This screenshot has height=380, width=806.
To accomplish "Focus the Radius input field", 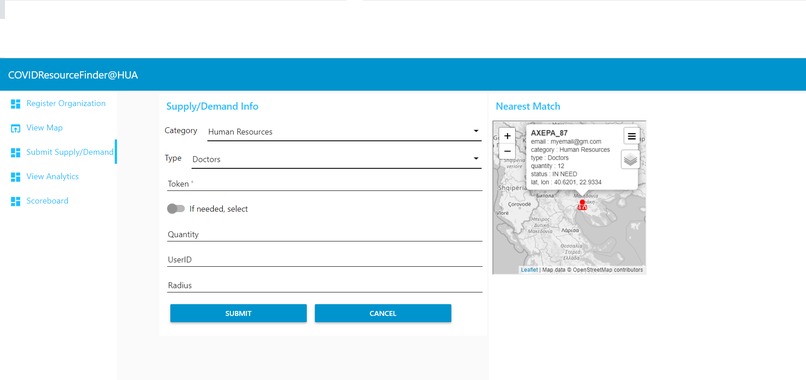I will (x=324, y=285).
